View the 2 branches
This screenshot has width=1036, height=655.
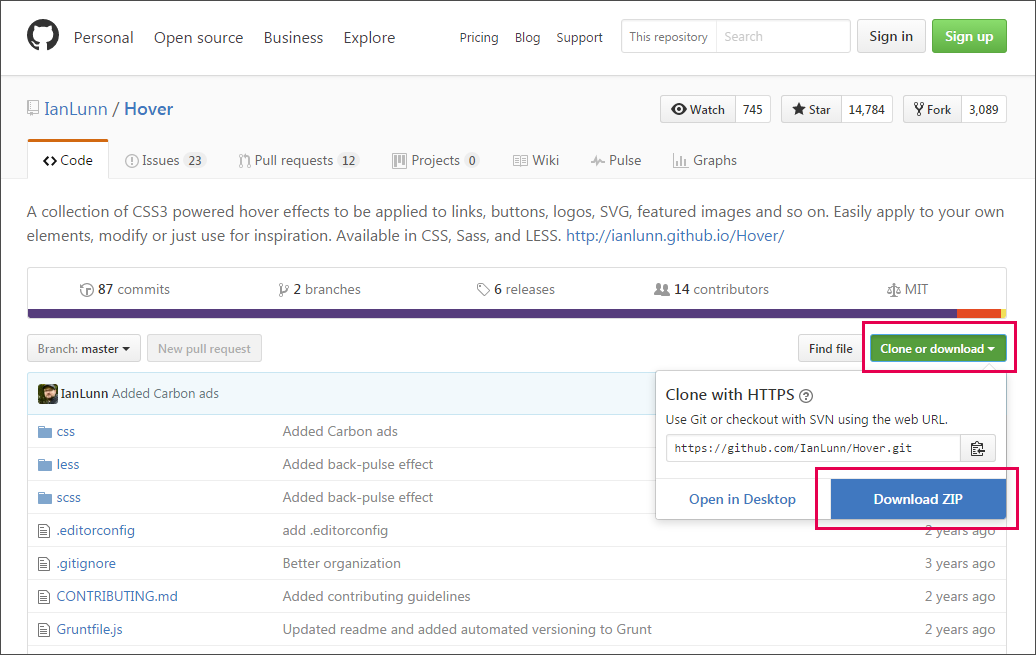point(320,289)
